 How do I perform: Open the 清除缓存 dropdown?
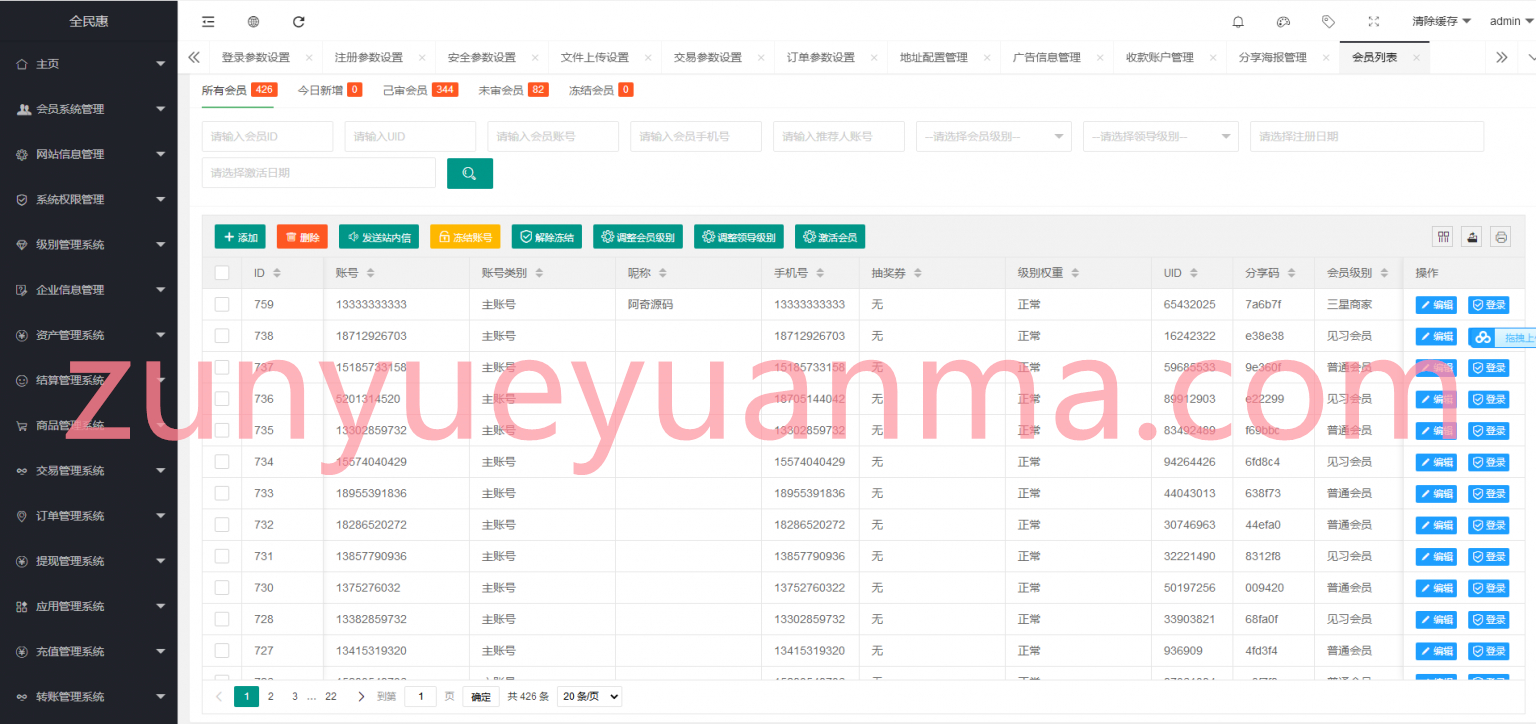(1441, 21)
